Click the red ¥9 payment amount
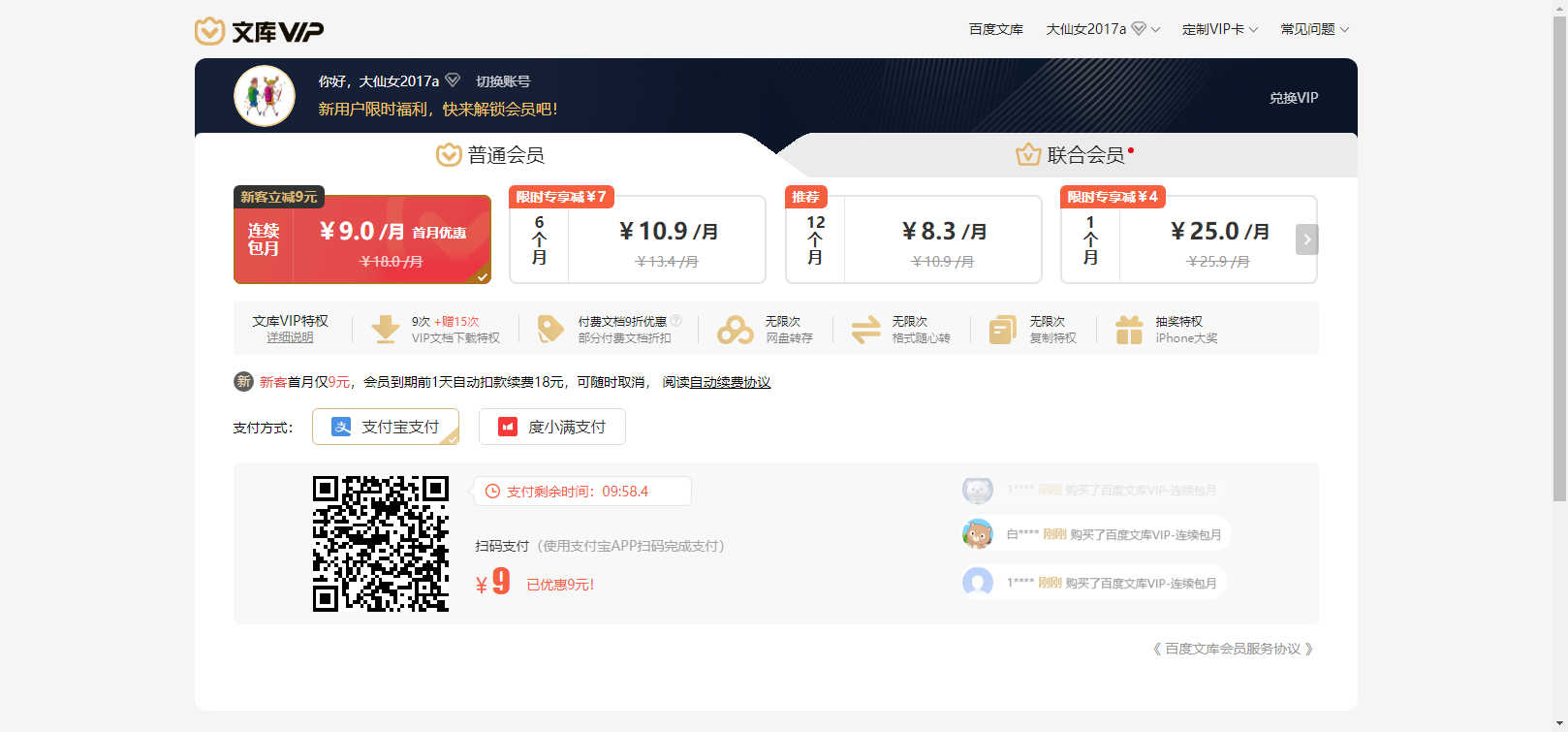Screen dimensions: 1568x732 click(x=493, y=582)
